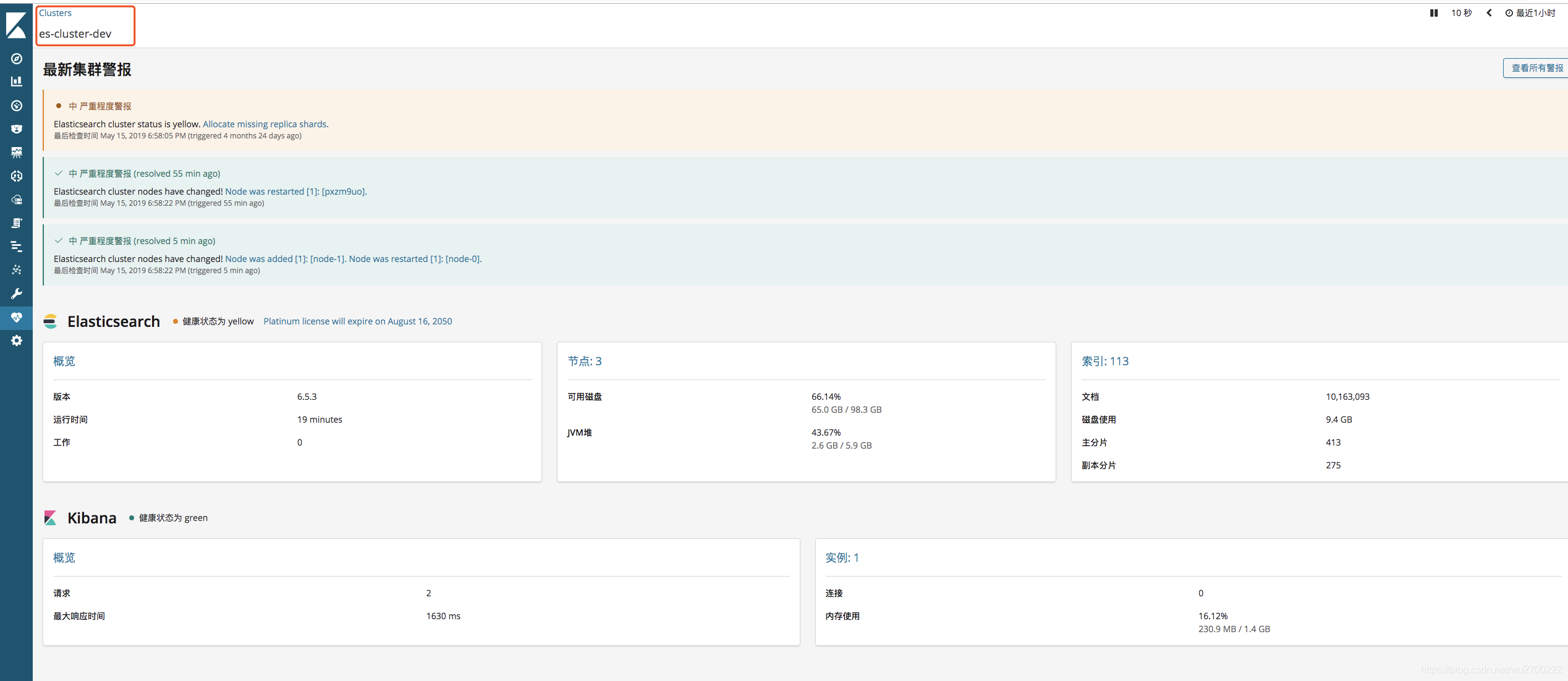Viewport: 1568px width, 681px height.
Task: Open Platinum license expiry link
Action: click(358, 321)
